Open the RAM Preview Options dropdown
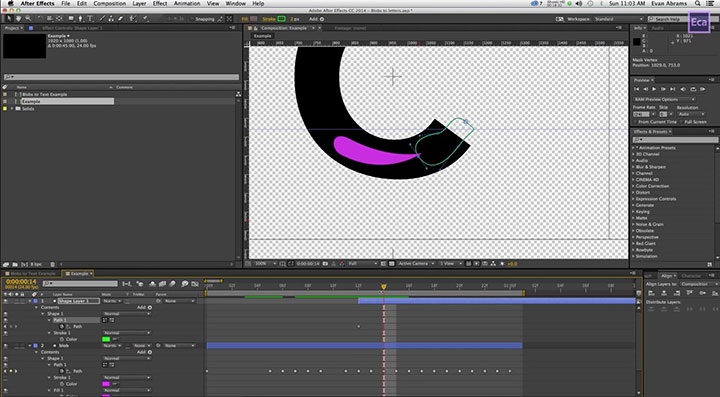 (x=664, y=99)
